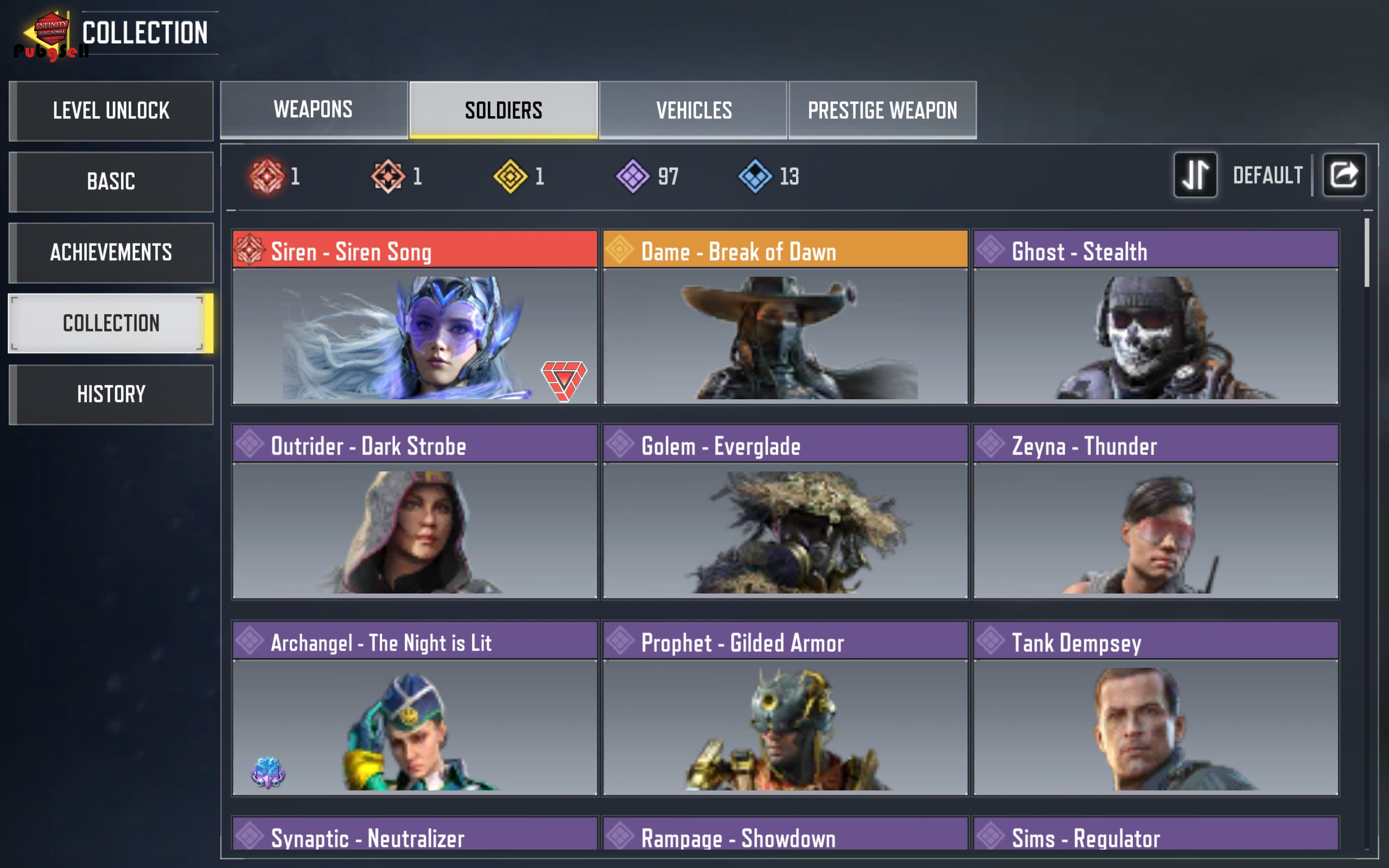The image size is (1389, 868).
Task: Open the ACHIEVEMENTS section
Action: pyautogui.click(x=111, y=253)
